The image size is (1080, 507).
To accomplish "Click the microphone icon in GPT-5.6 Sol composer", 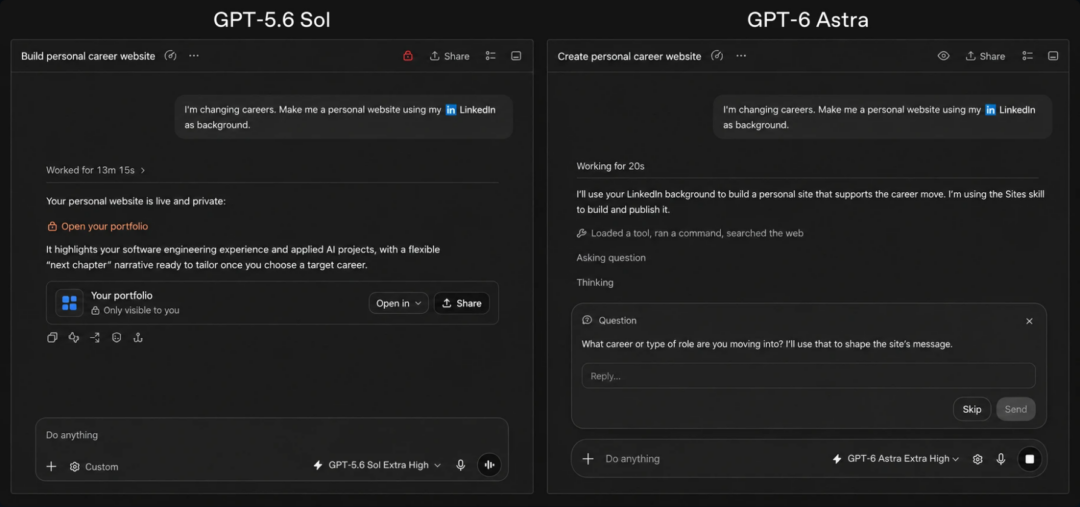I will pyautogui.click(x=461, y=465).
